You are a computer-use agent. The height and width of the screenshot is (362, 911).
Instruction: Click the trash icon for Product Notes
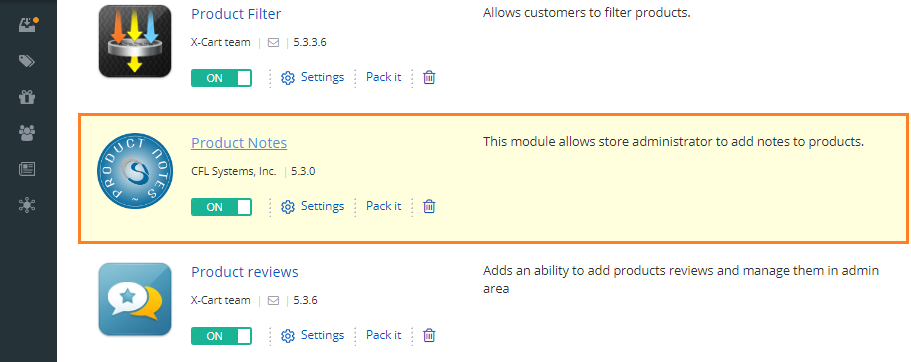pos(429,206)
